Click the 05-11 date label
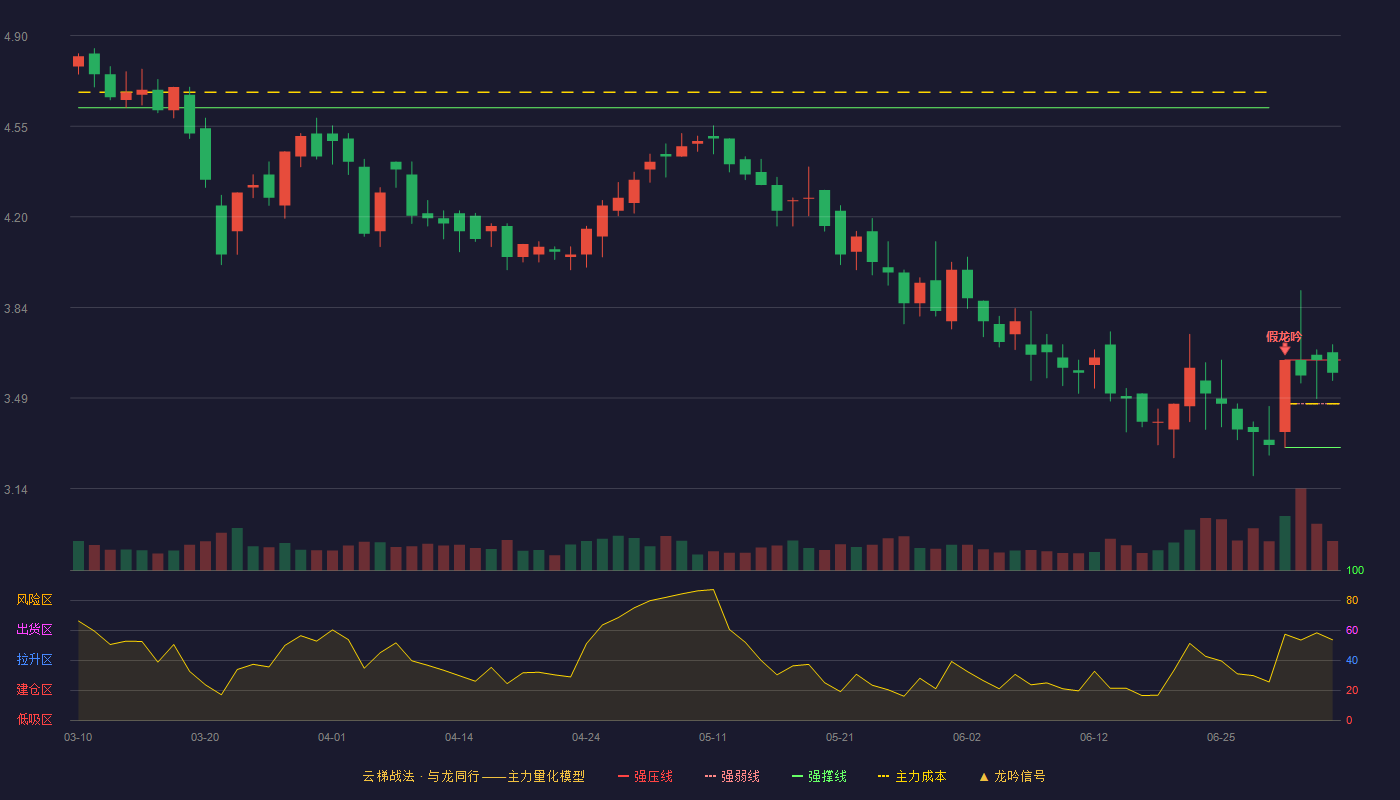The image size is (1400, 800). click(713, 737)
